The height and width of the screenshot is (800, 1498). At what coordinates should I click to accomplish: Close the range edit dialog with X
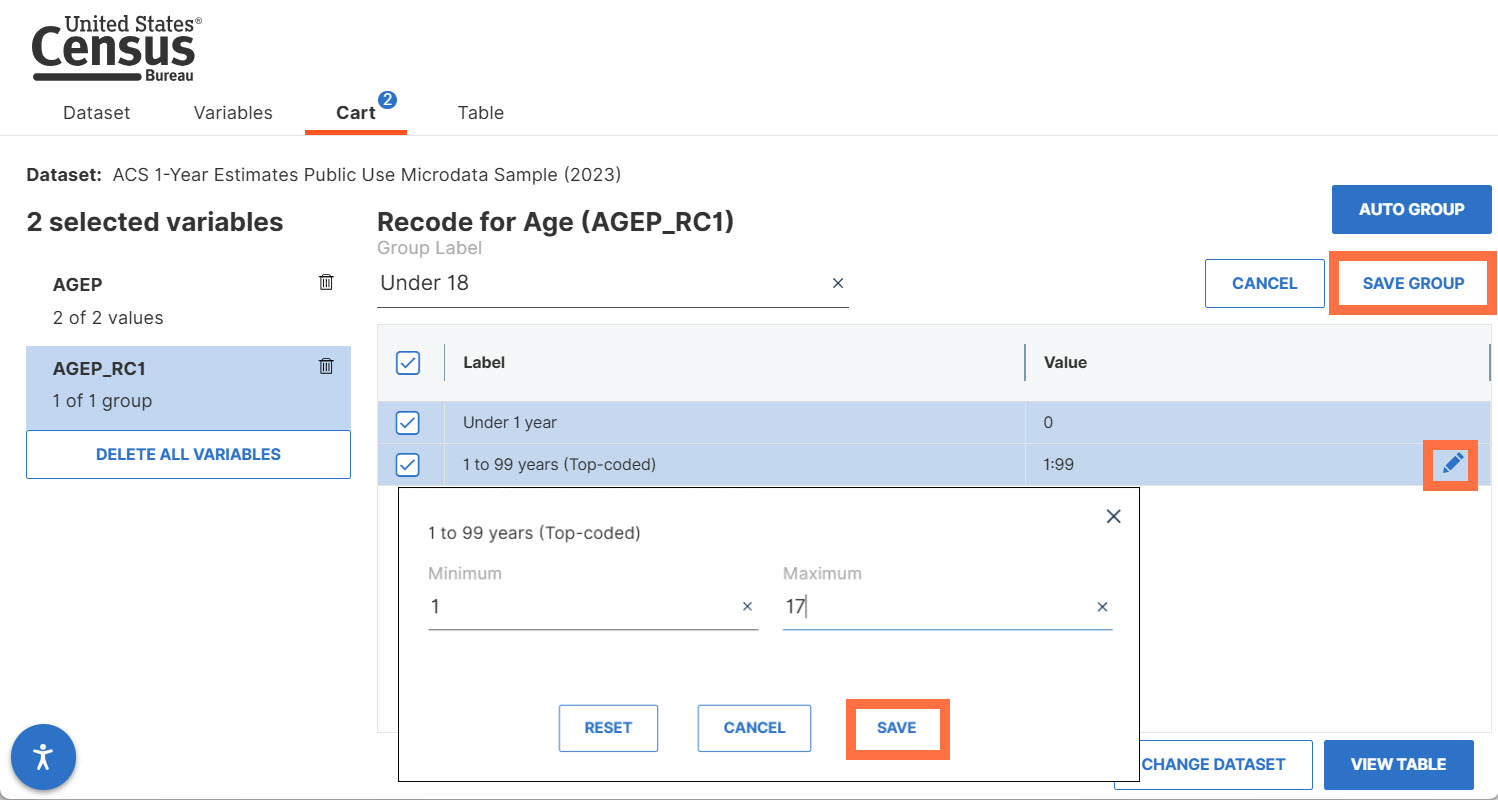click(1113, 516)
